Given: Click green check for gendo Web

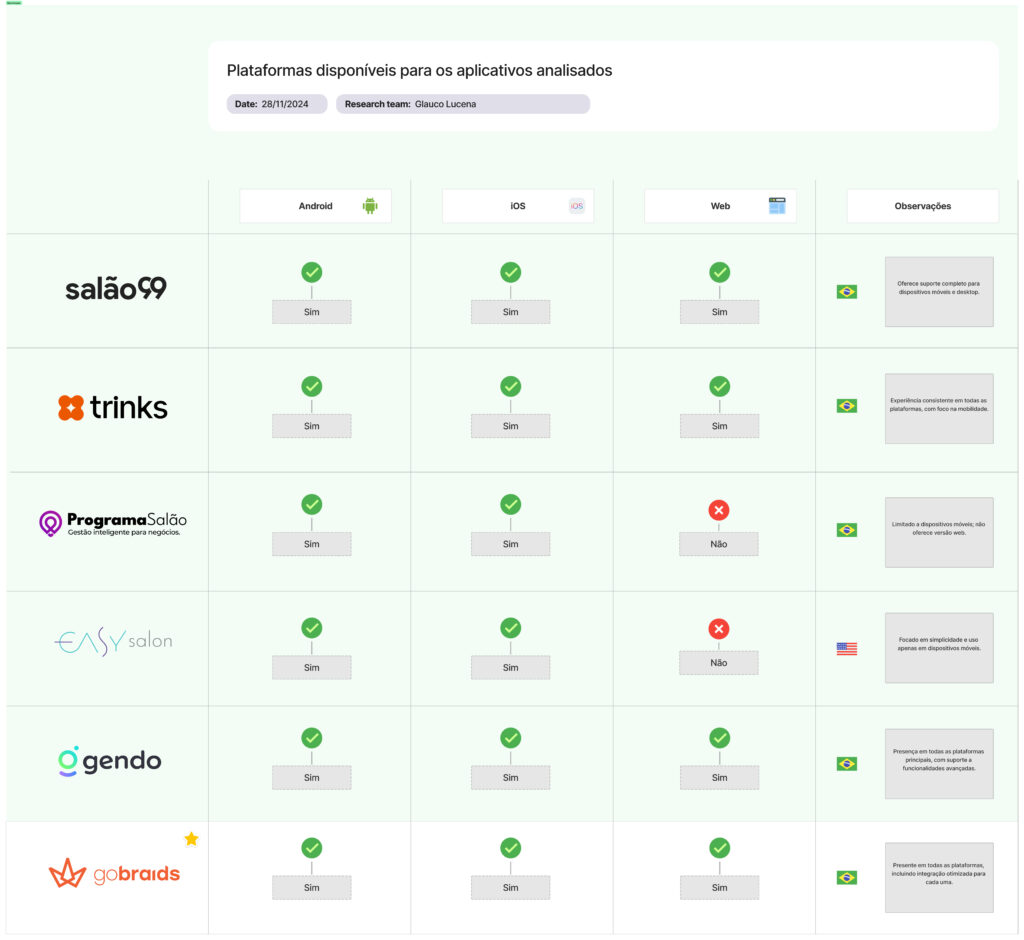Looking at the screenshot, I should [x=720, y=738].
